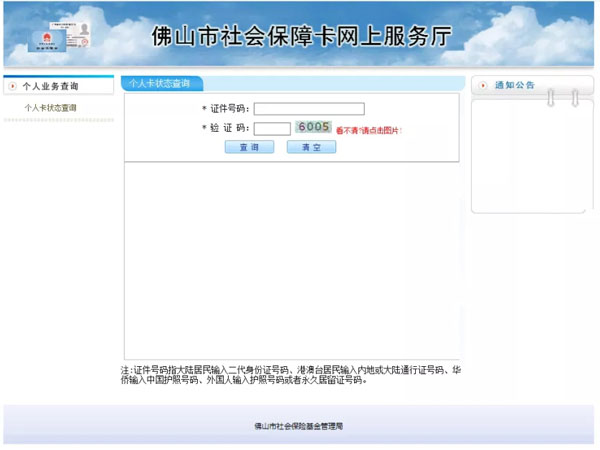This screenshot has height=450, width=600.
Task: Click the red 看不清?请点击图片 hint text
Action: [x=368, y=130]
